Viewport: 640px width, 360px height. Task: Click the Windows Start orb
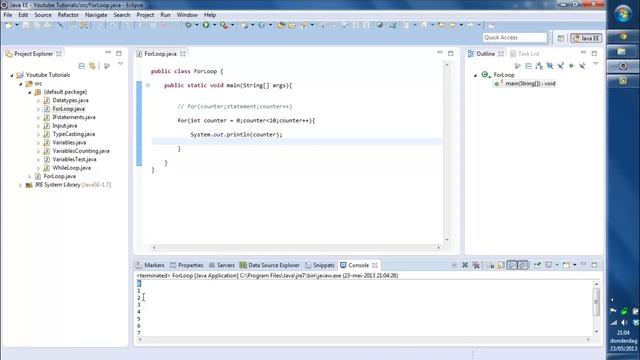pos(623,14)
